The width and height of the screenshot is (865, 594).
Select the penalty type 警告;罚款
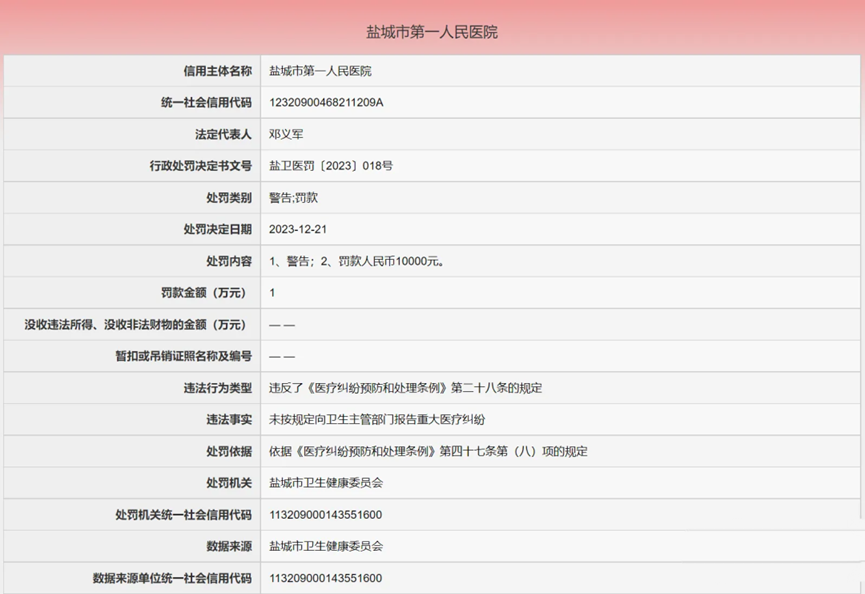click(293, 197)
